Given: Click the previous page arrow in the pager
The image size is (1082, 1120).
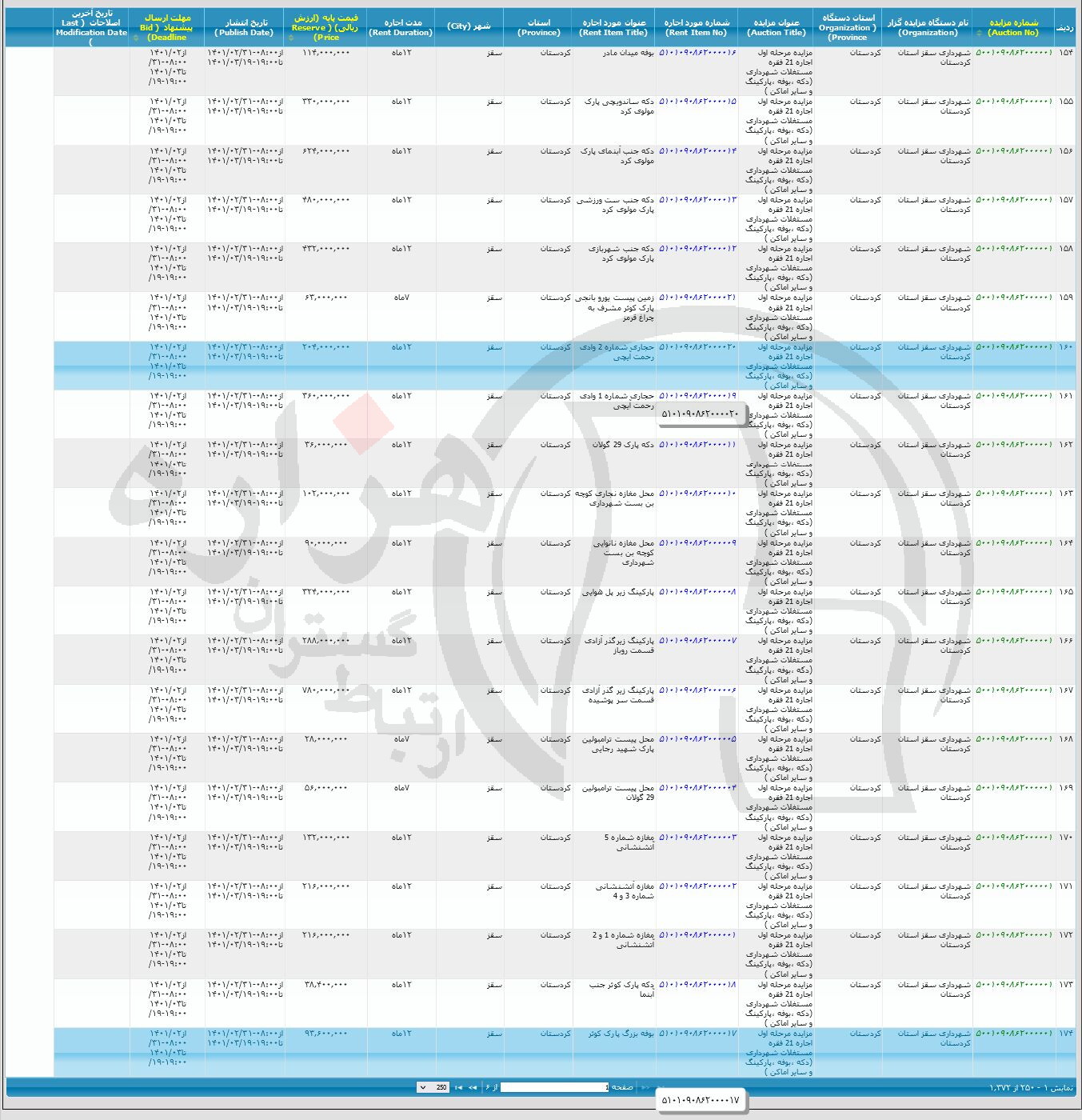Looking at the screenshot, I should pyautogui.click(x=645, y=1087).
